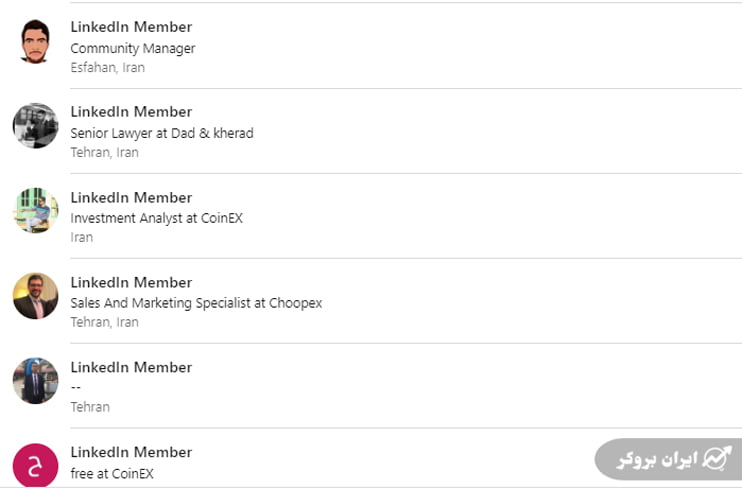Image resolution: width=742 pixels, height=489 pixels.
Task: Click 'Investment Analyst at CoinEX' headline
Action: (x=156, y=218)
